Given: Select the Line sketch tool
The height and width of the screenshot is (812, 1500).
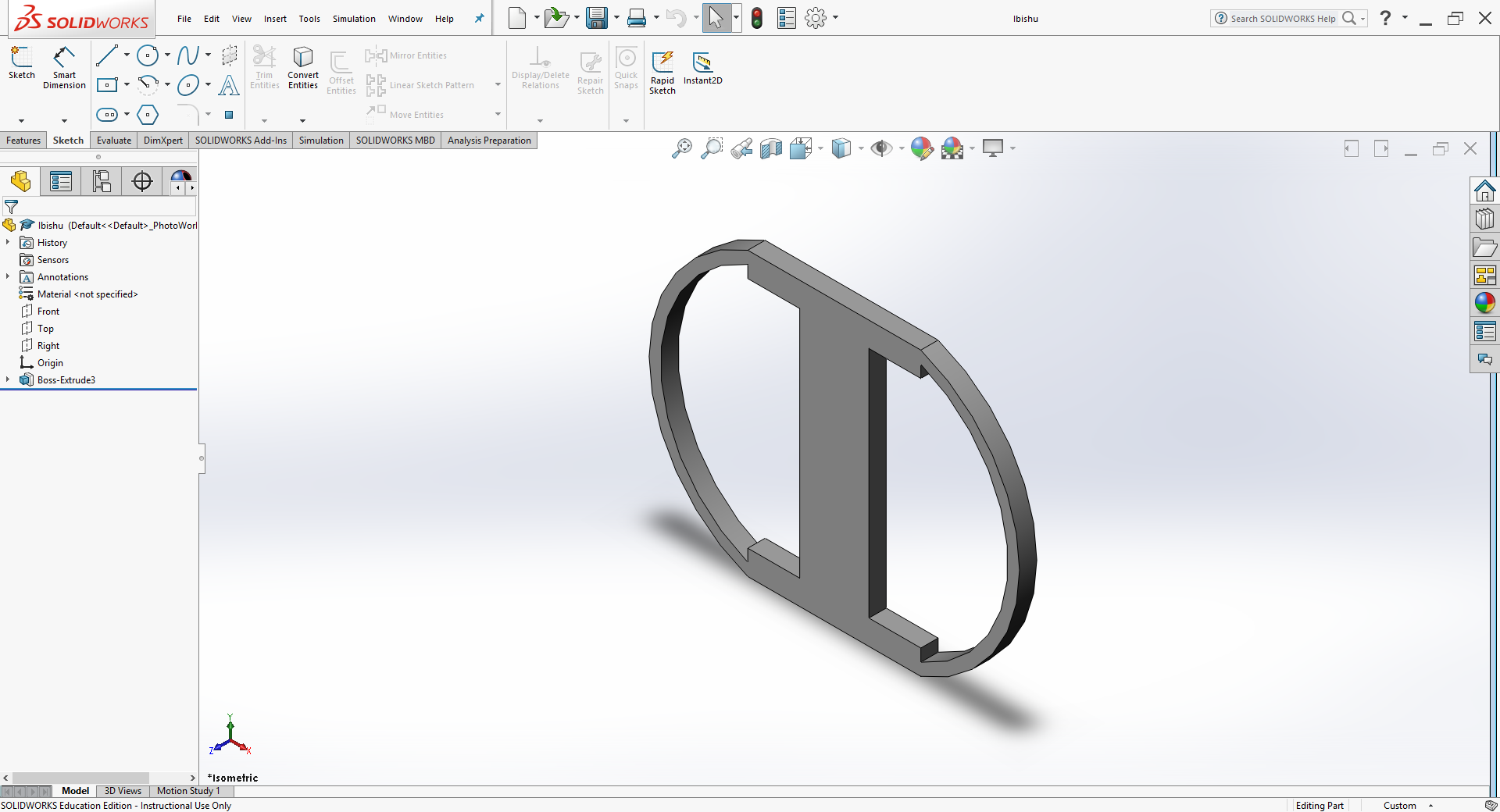Looking at the screenshot, I should pos(106,55).
